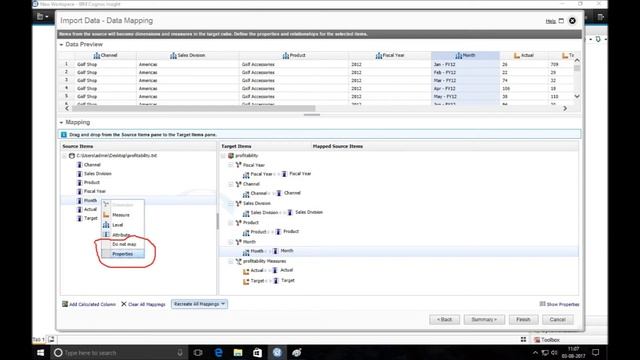This screenshot has width=640, height=360.
Task: Click the profitability cube icon
Action: pos(231,156)
